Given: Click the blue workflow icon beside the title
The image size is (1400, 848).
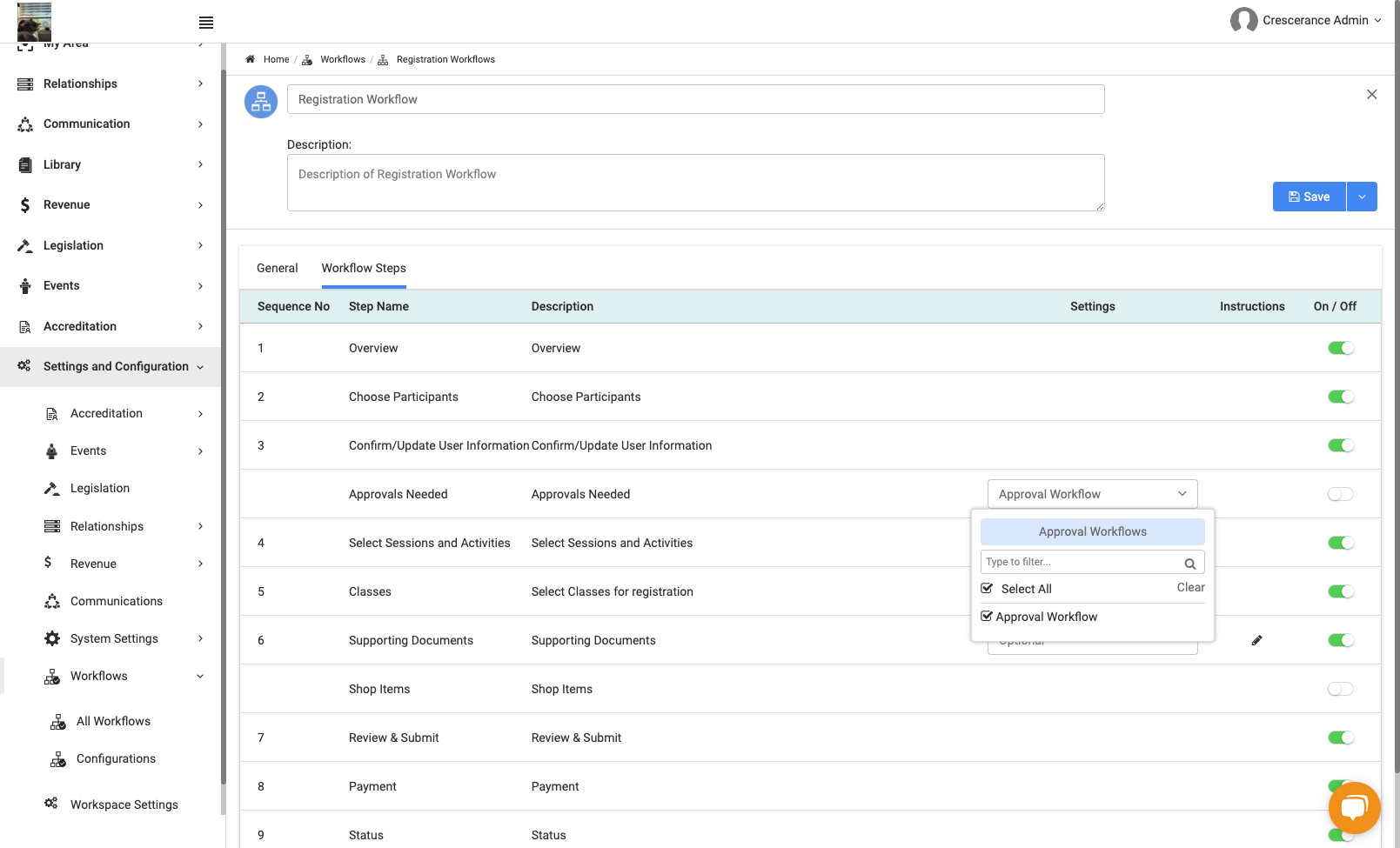Looking at the screenshot, I should point(261,102).
